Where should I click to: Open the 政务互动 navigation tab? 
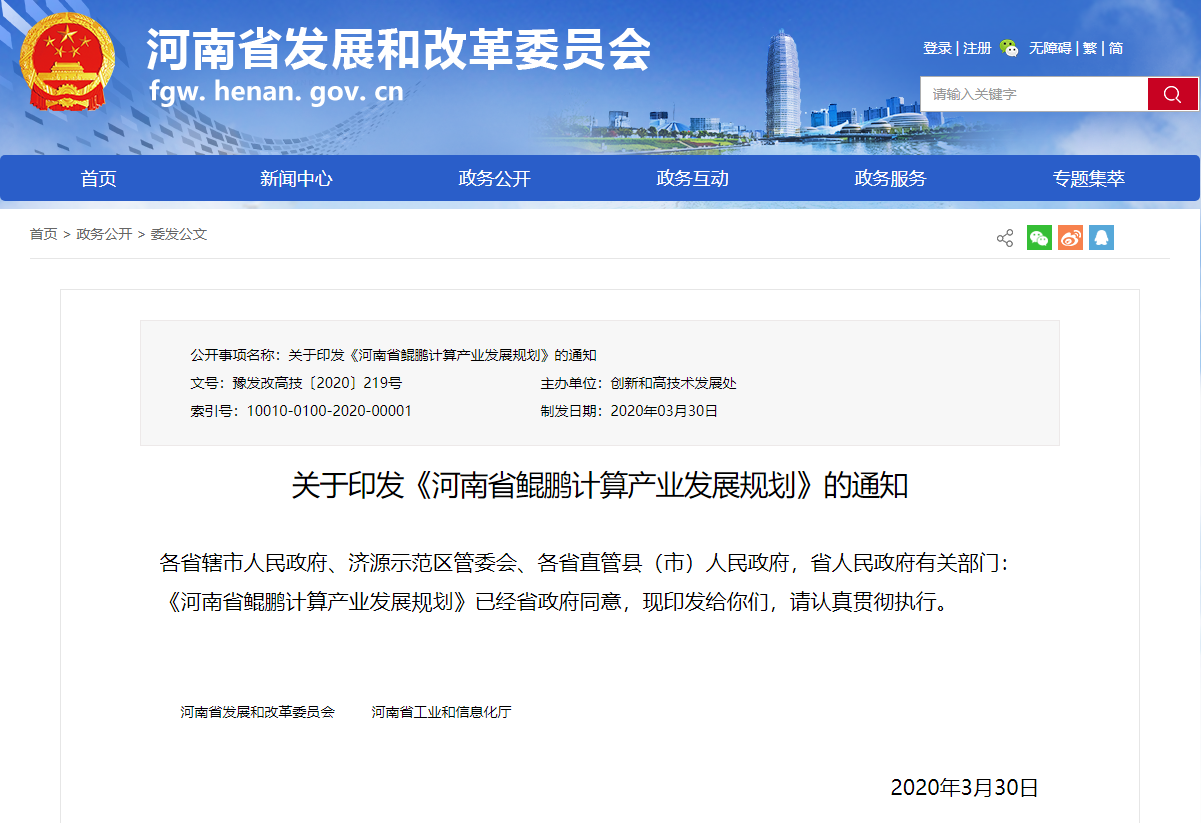(x=692, y=179)
